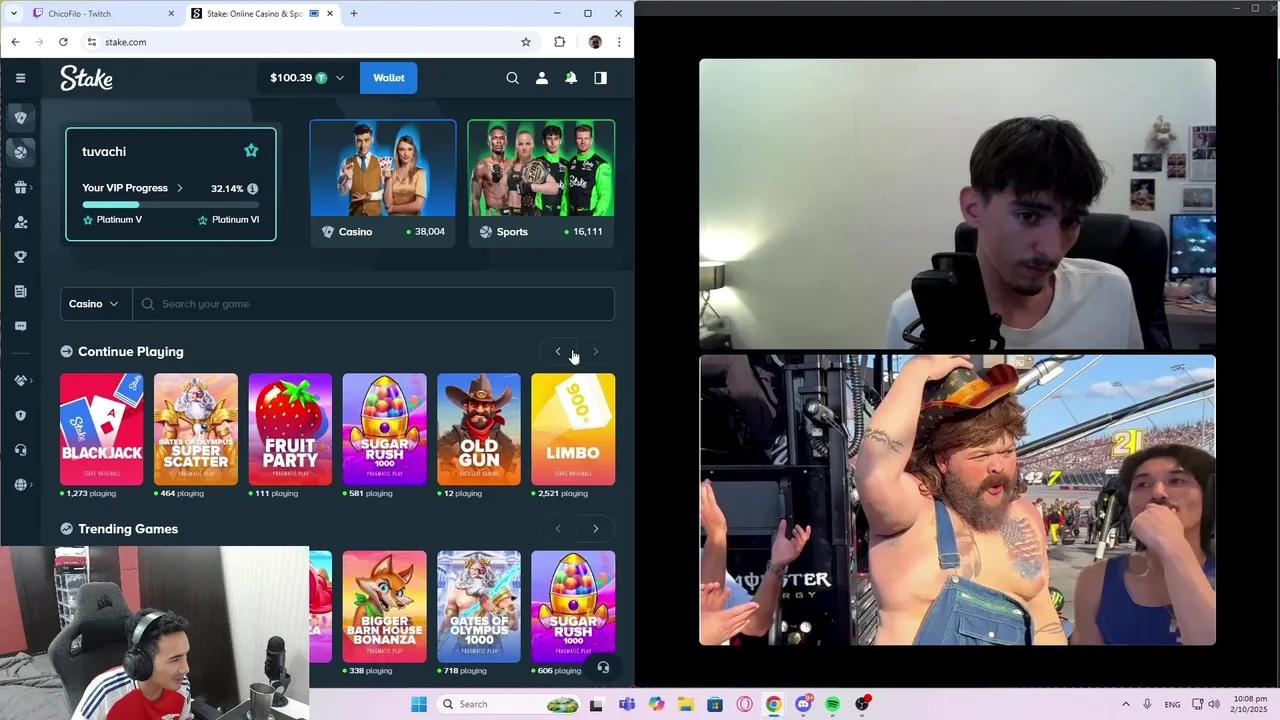
Task: Open the Windows Start menu
Action: point(419,704)
